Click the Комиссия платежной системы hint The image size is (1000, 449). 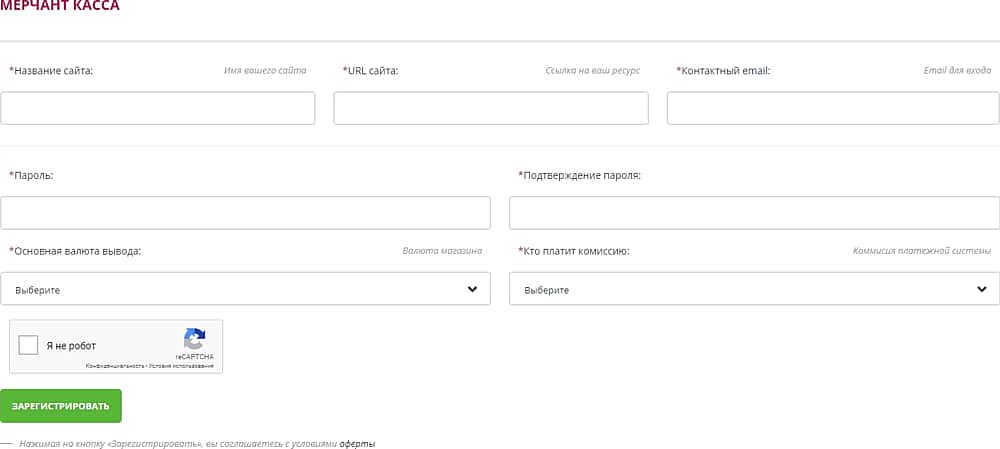coord(922,251)
